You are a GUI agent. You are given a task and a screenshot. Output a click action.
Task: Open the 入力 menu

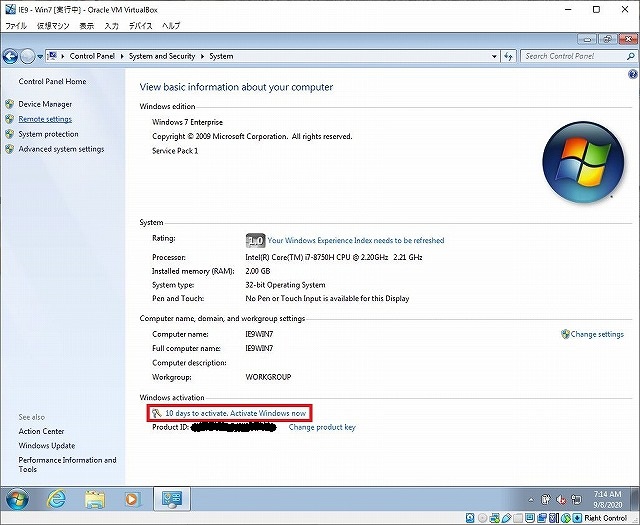click(111, 26)
